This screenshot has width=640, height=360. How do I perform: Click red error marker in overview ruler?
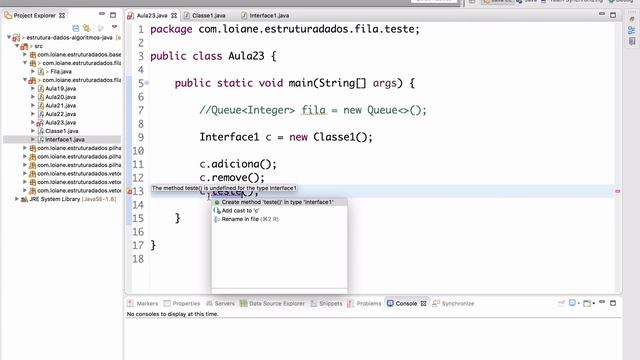point(618,191)
